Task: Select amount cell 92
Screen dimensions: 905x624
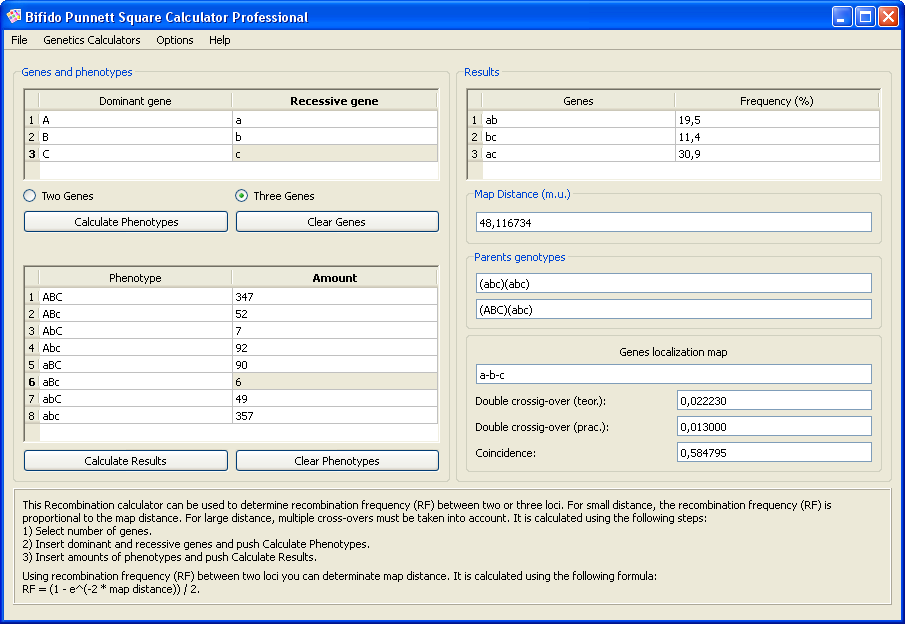Action: pyautogui.click(x=335, y=348)
